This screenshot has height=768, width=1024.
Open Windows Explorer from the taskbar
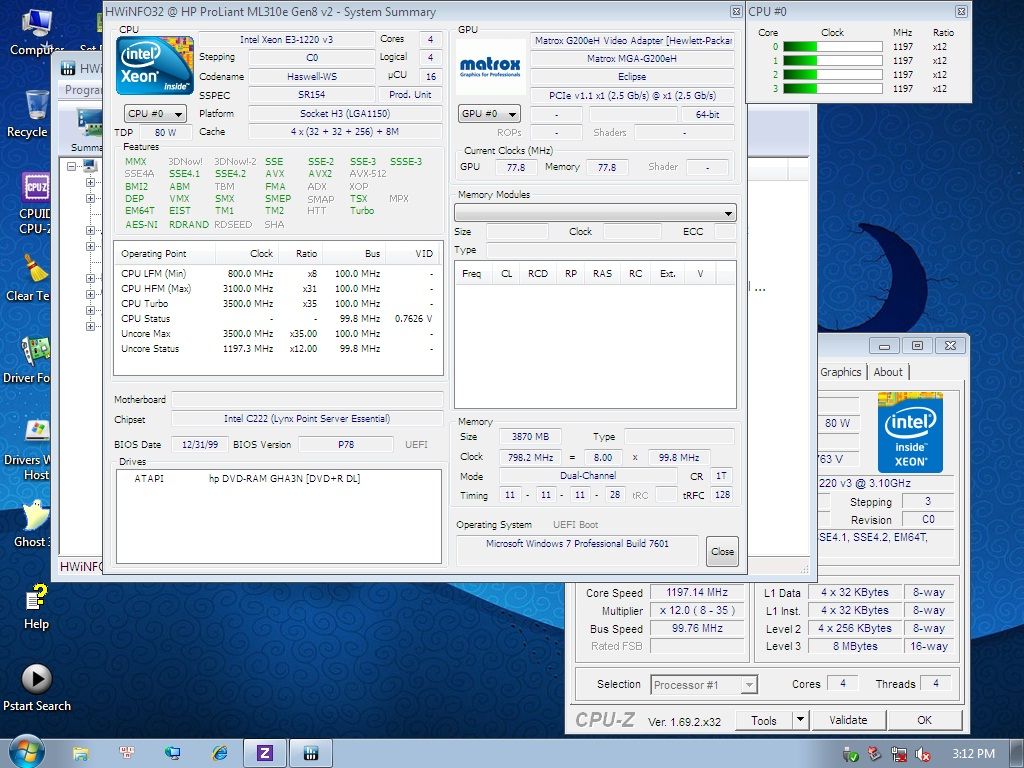[80, 752]
